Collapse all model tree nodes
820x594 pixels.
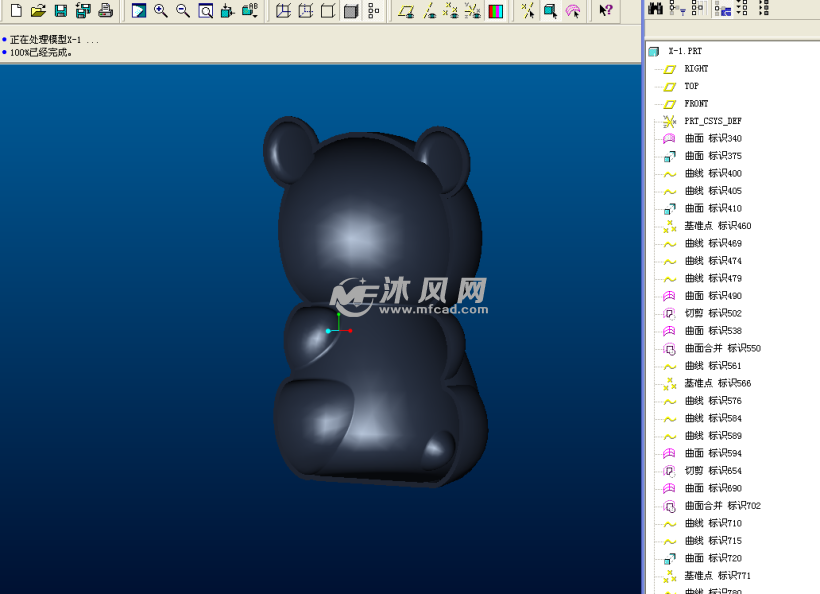click(764, 8)
